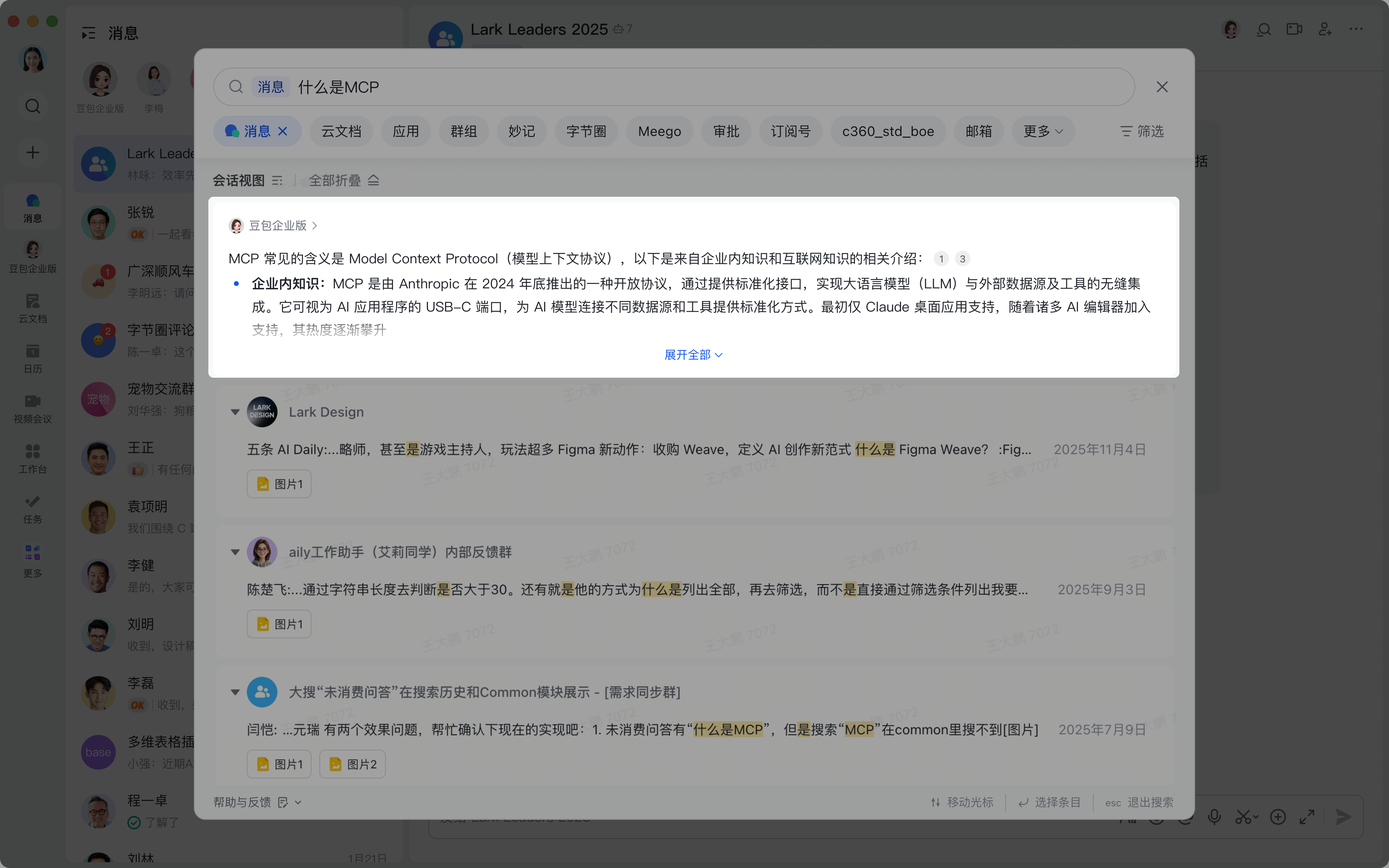The width and height of the screenshot is (1389, 868).
Task: Open 云文档 in the sidebar
Action: [33, 308]
